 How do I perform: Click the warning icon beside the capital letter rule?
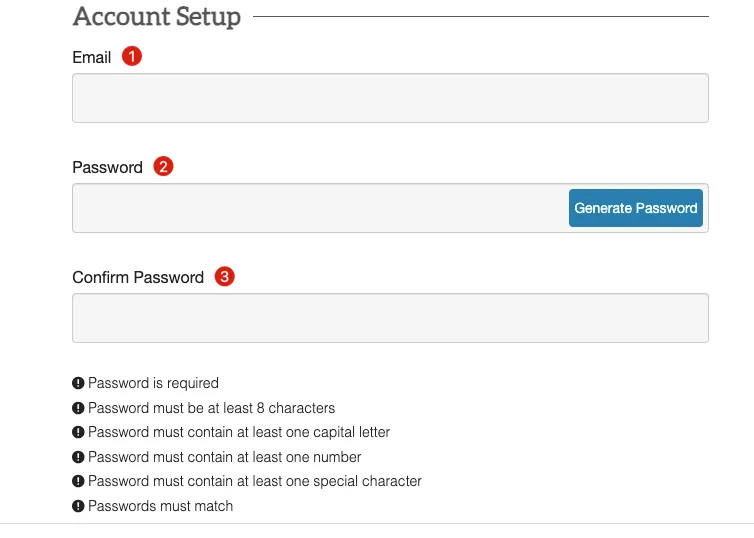(78, 432)
